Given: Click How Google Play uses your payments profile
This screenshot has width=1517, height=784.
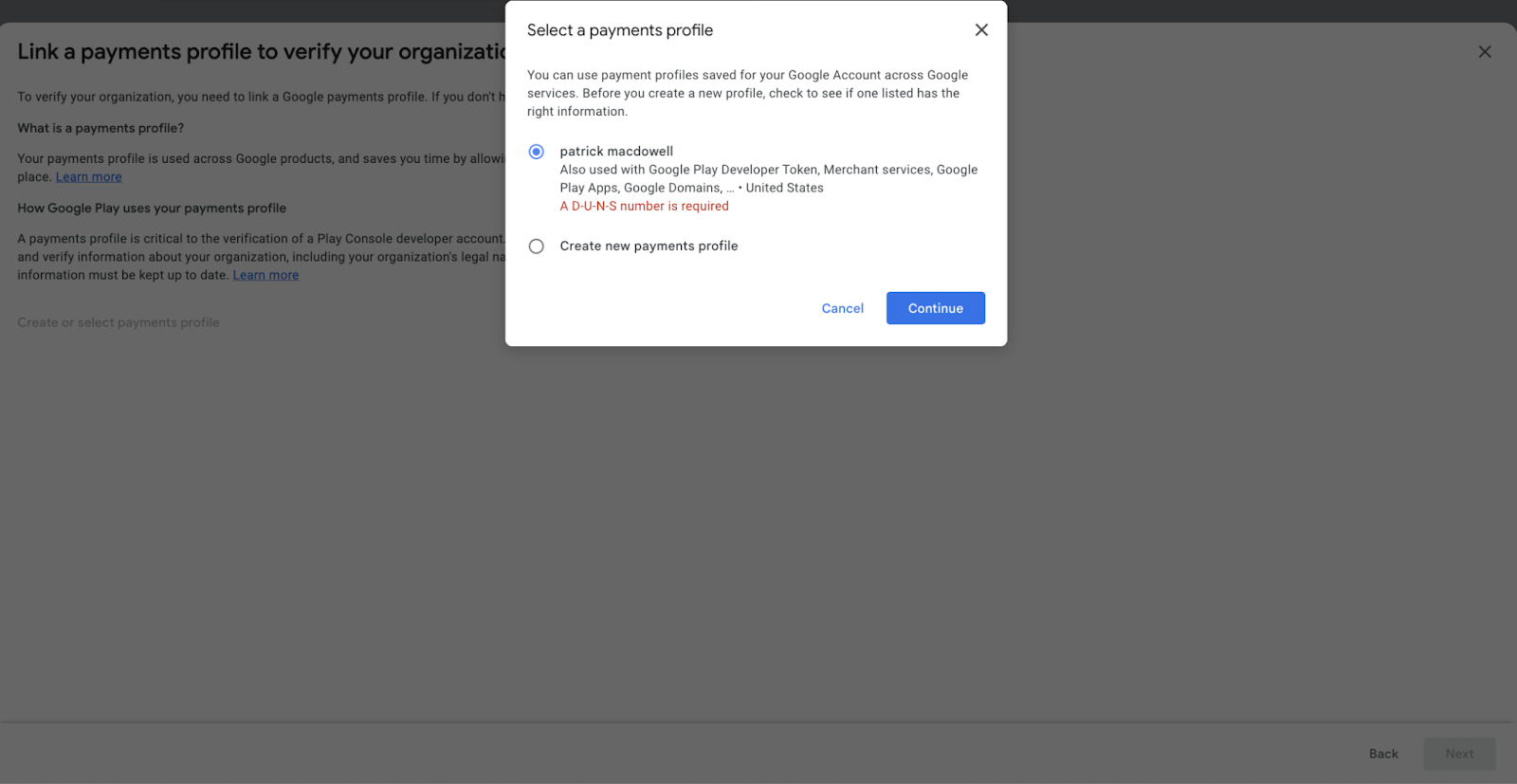Looking at the screenshot, I should point(152,208).
